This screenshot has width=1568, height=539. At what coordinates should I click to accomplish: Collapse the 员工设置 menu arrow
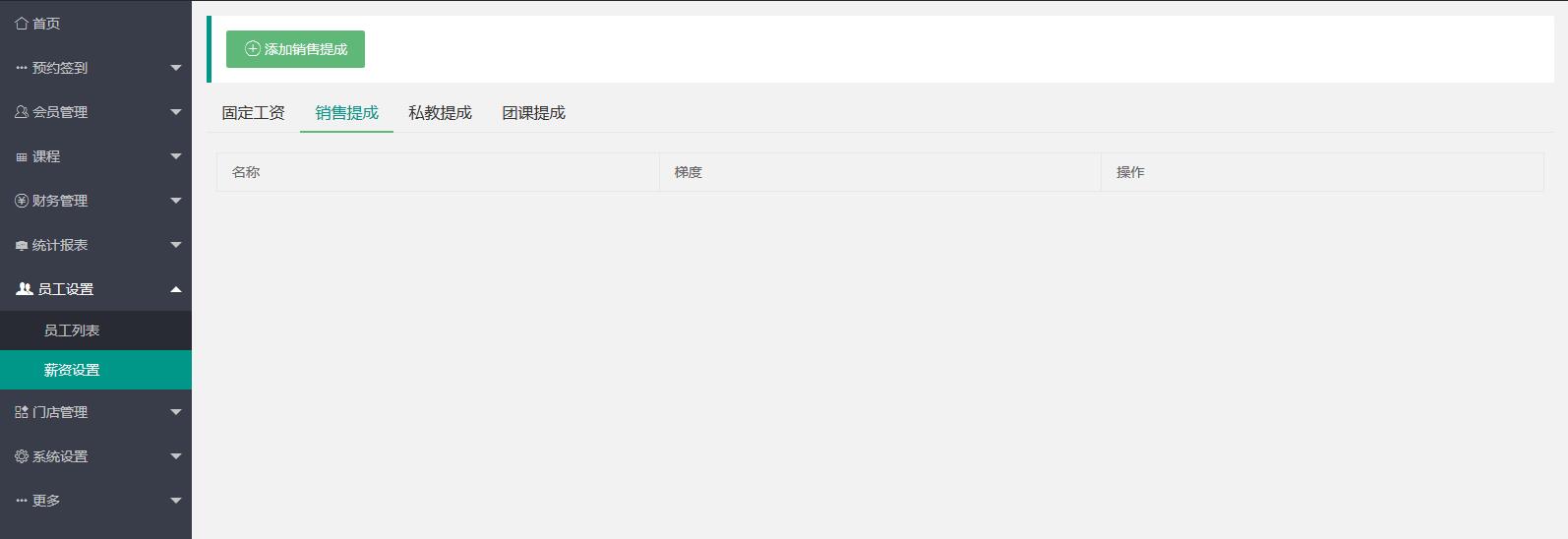tap(176, 289)
